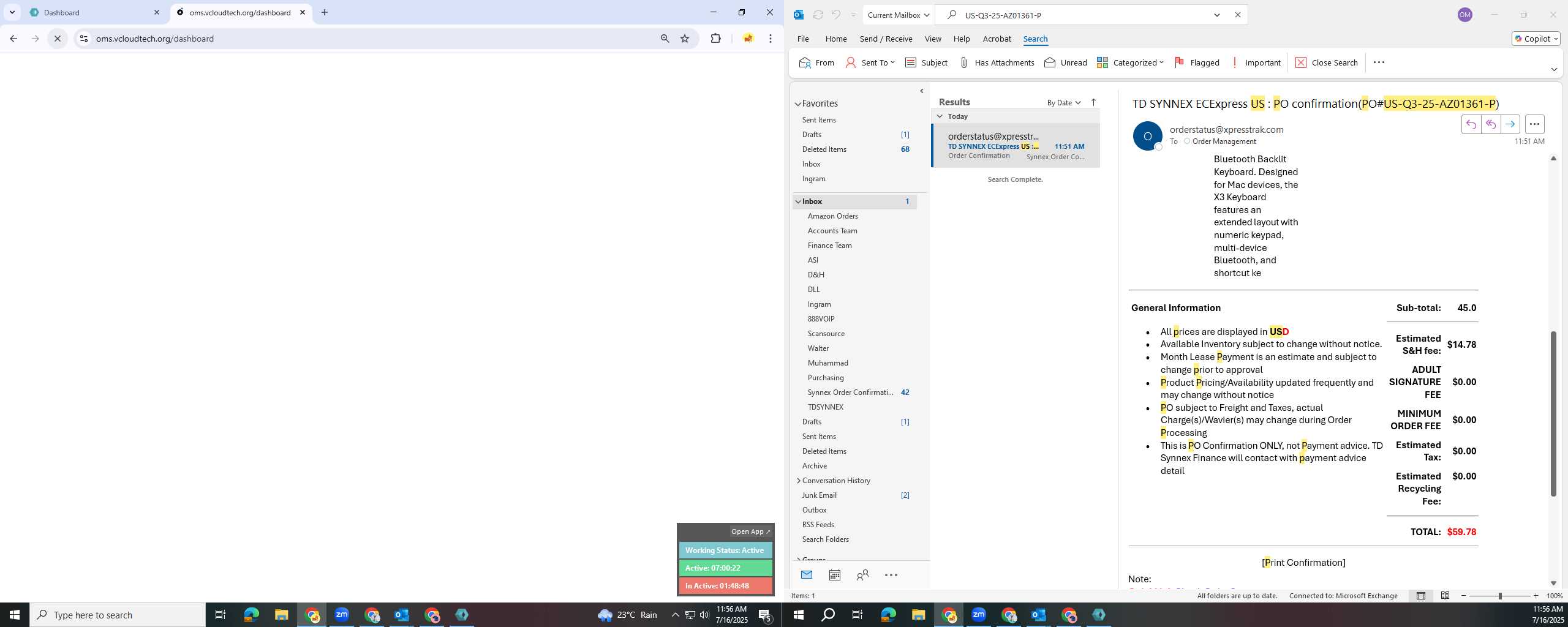The image size is (1568, 627).
Task: Open the File menu in Outlook
Action: 803,39
